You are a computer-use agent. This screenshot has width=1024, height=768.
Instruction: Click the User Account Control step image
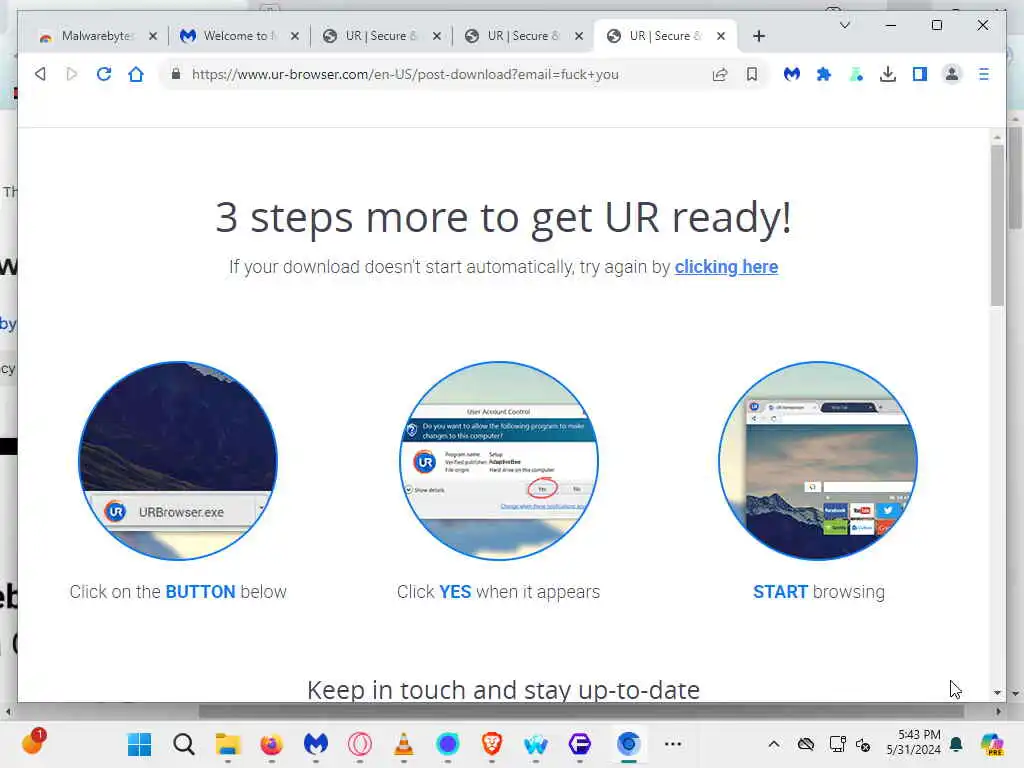(x=498, y=460)
